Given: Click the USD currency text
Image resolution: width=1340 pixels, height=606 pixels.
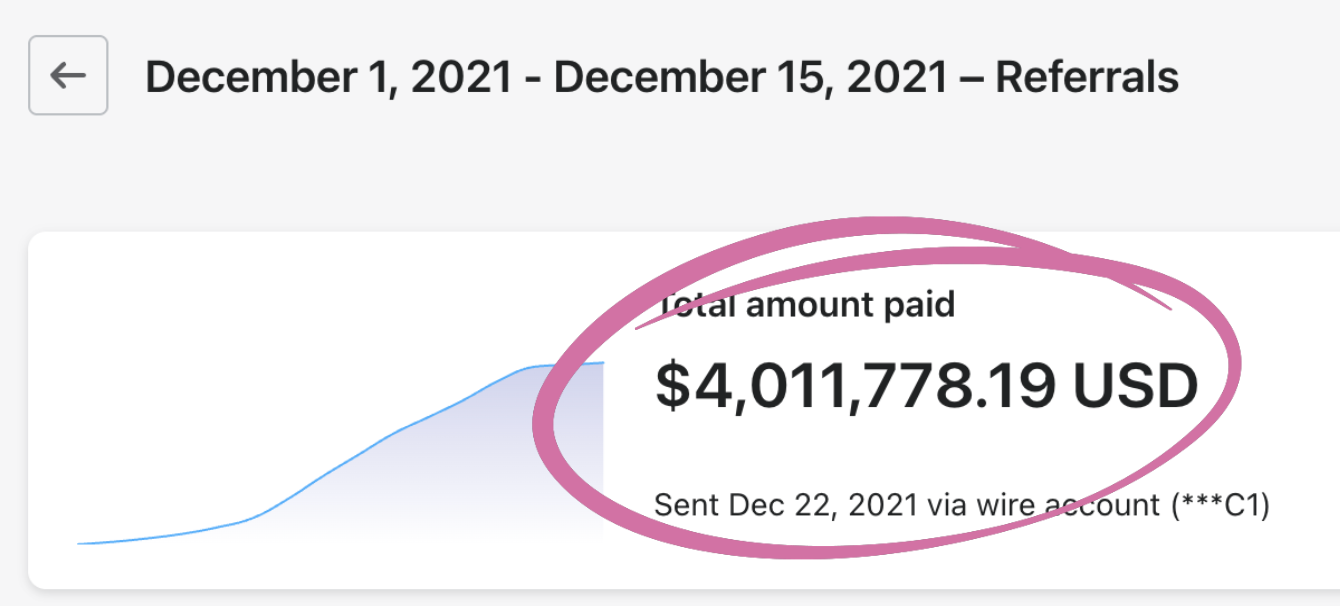Looking at the screenshot, I should pos(1135,387).
